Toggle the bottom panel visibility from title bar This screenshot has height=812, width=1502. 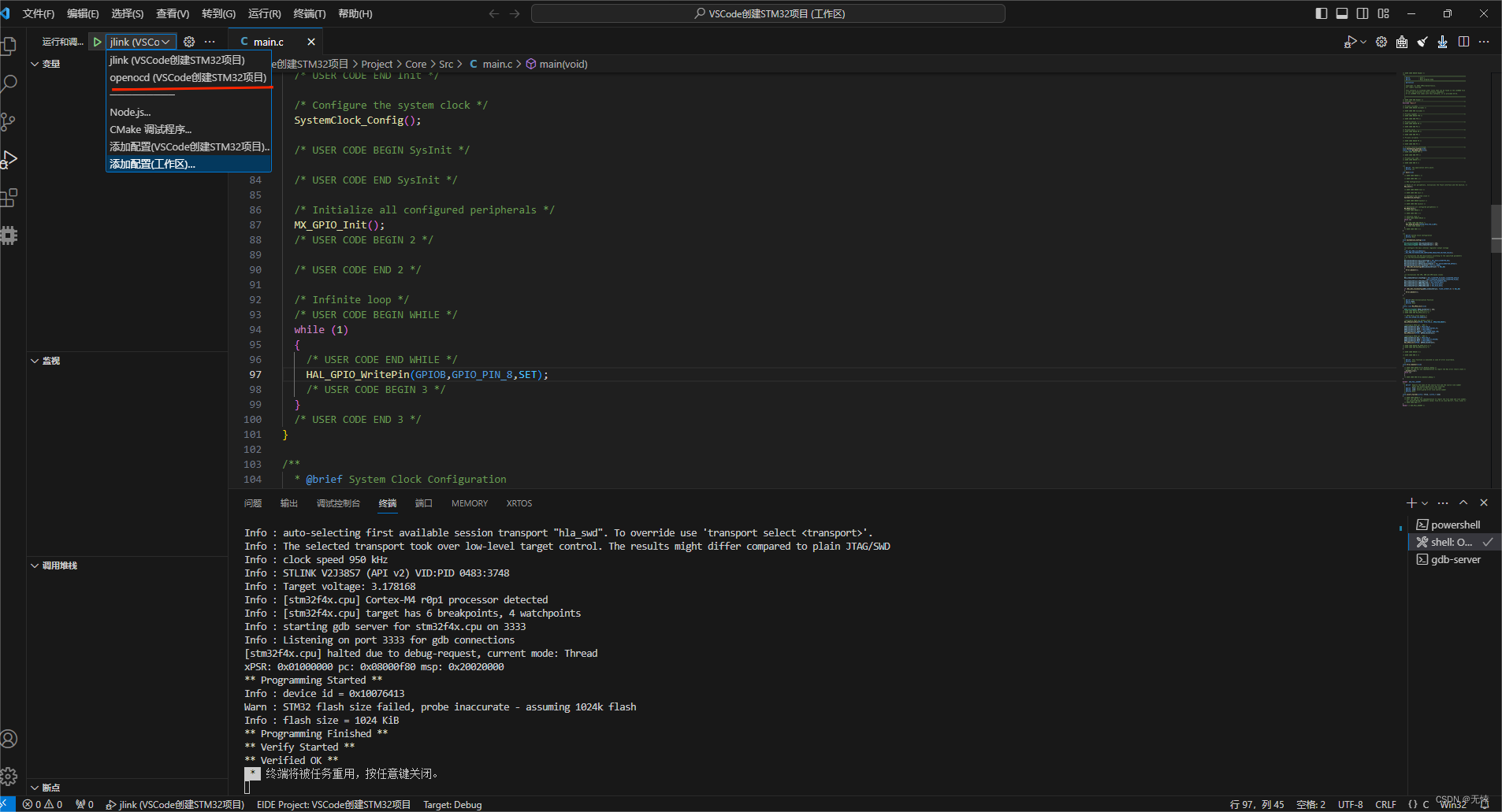pos(1342,13)
